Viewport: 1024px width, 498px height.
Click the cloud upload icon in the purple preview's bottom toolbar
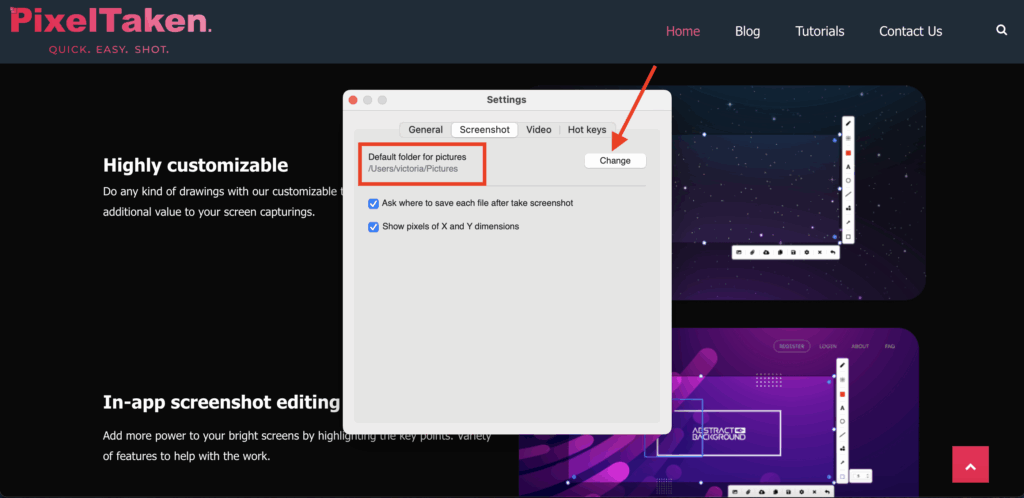762,492
